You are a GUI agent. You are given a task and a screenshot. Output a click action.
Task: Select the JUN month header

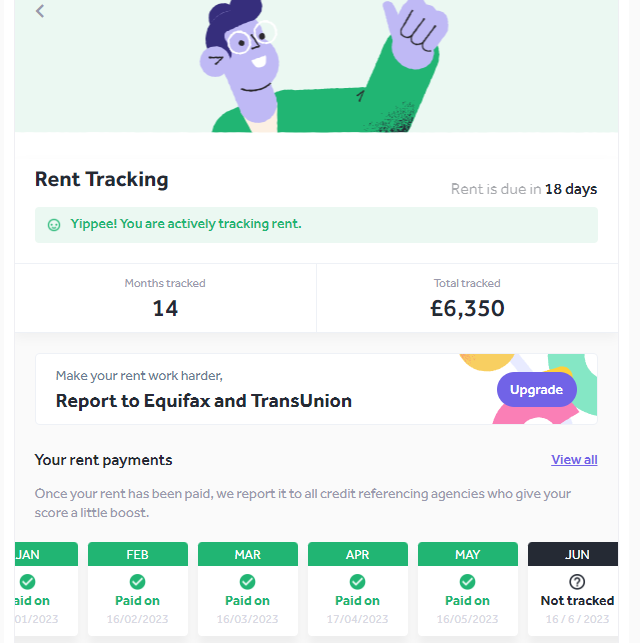573,554
